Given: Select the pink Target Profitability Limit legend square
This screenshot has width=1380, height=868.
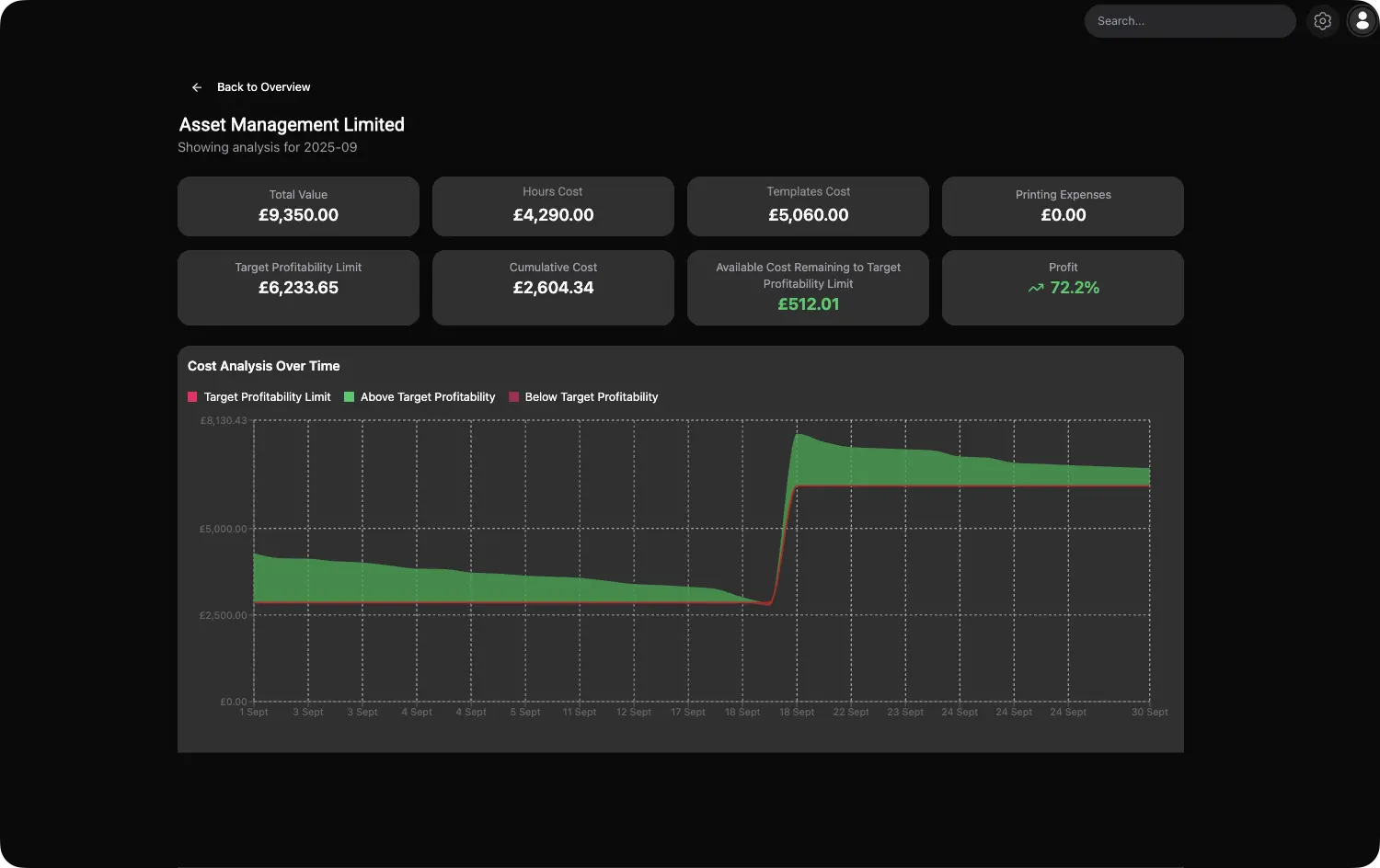Looking at the screenshot, I should coord(191,396).
